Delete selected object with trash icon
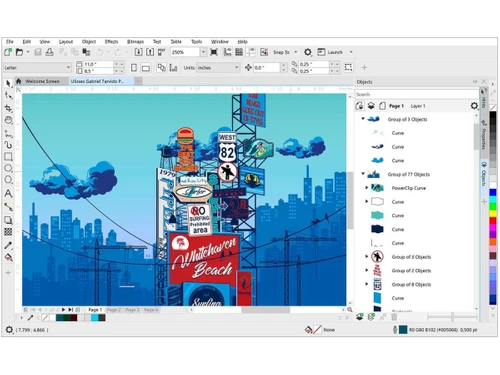 point(394,317)
